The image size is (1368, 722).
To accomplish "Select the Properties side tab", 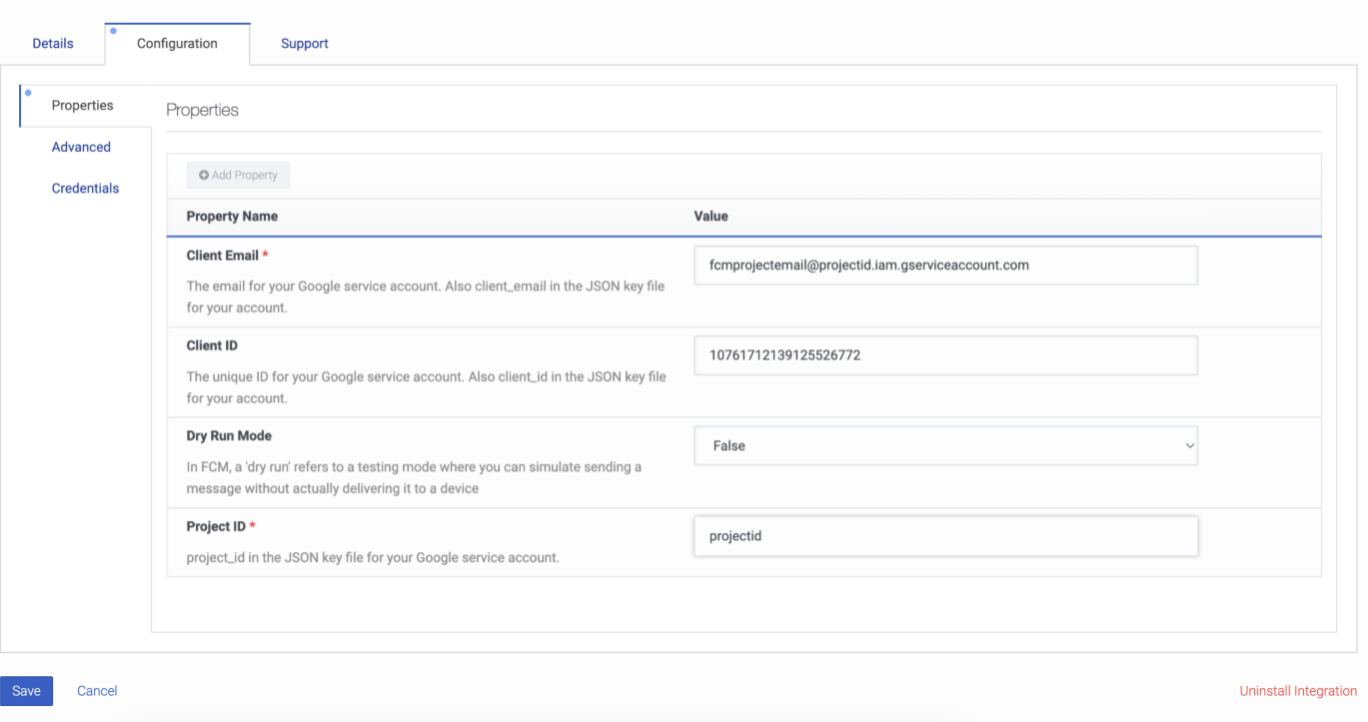I will tap(83, 106).
